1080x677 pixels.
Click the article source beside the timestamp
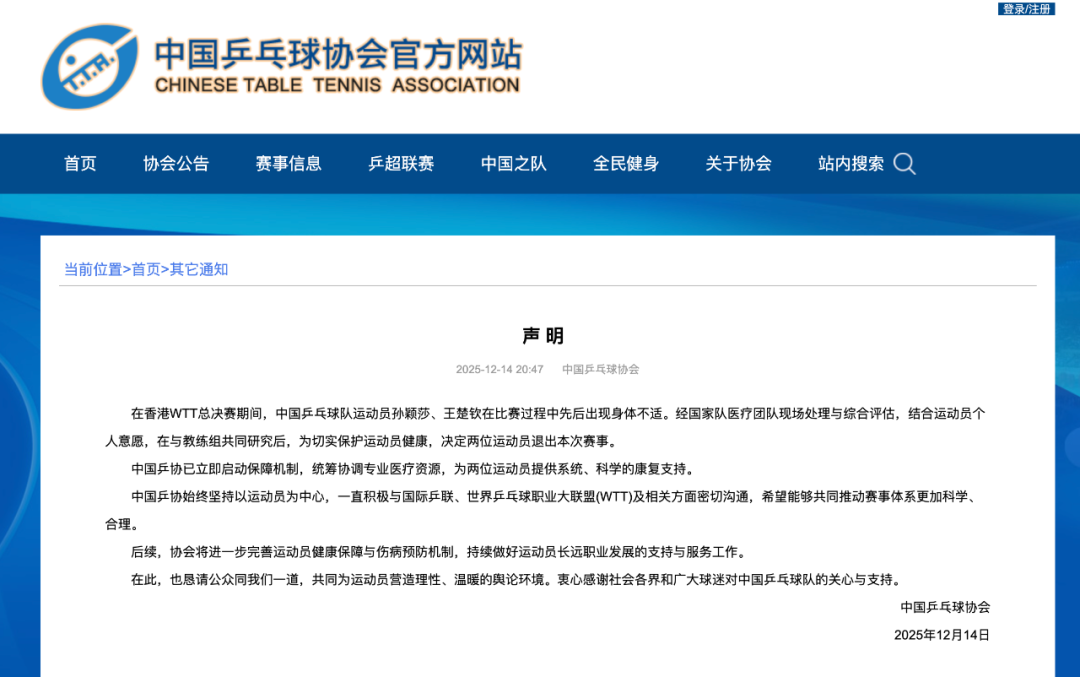click(x=600, y=369)
